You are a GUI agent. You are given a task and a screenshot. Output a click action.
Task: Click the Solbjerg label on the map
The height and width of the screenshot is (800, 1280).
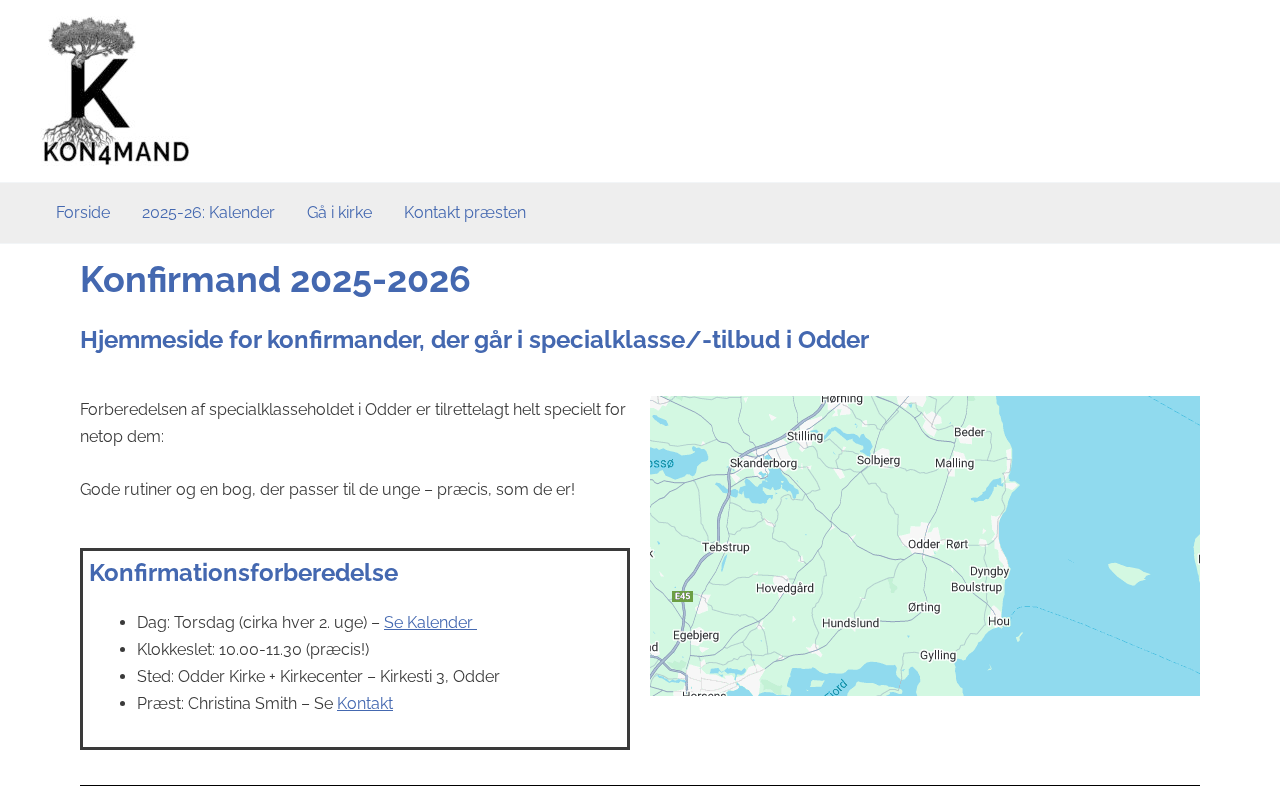tap(879, 460)
